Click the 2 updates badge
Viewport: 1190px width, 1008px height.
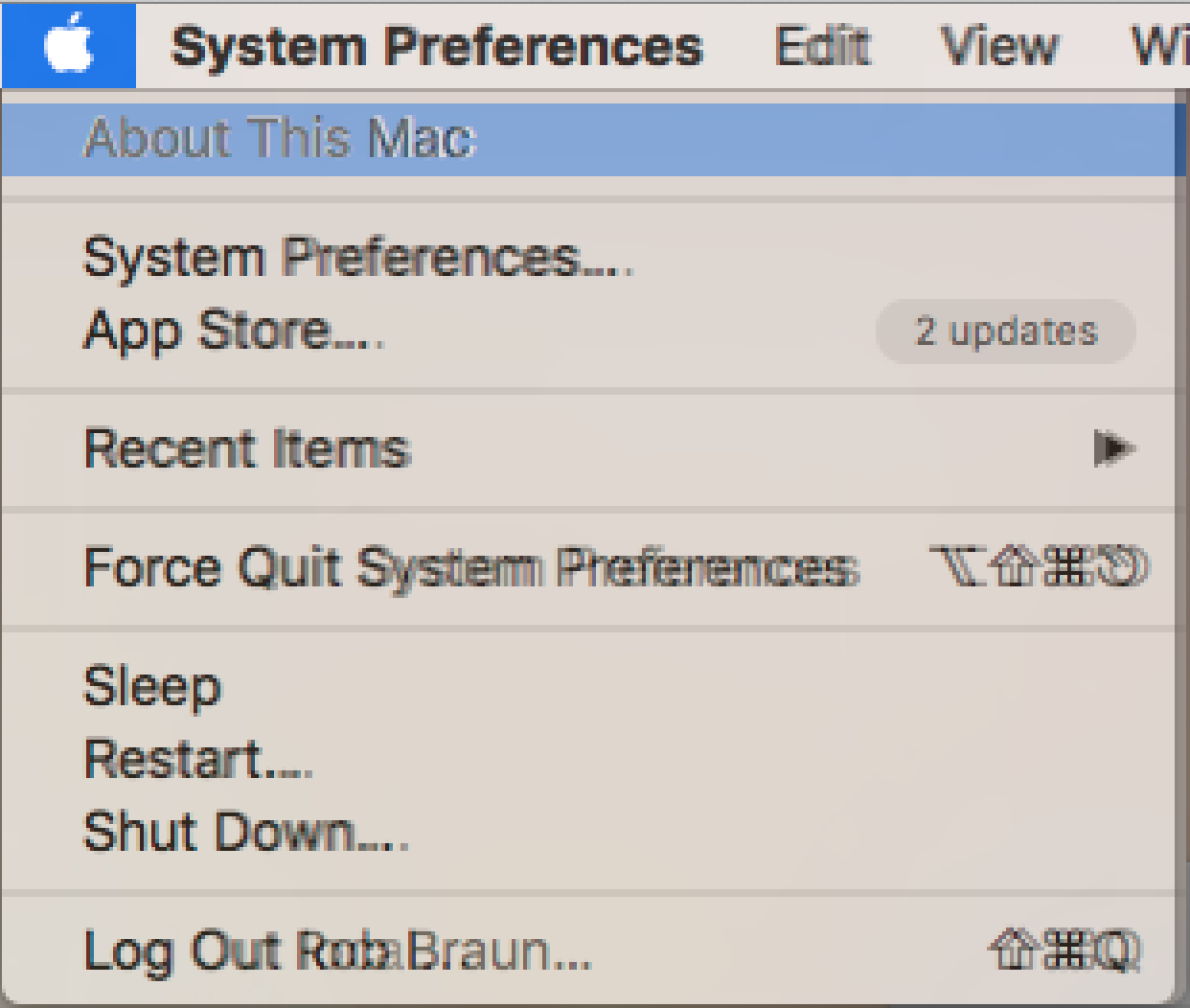[1005, 332]
